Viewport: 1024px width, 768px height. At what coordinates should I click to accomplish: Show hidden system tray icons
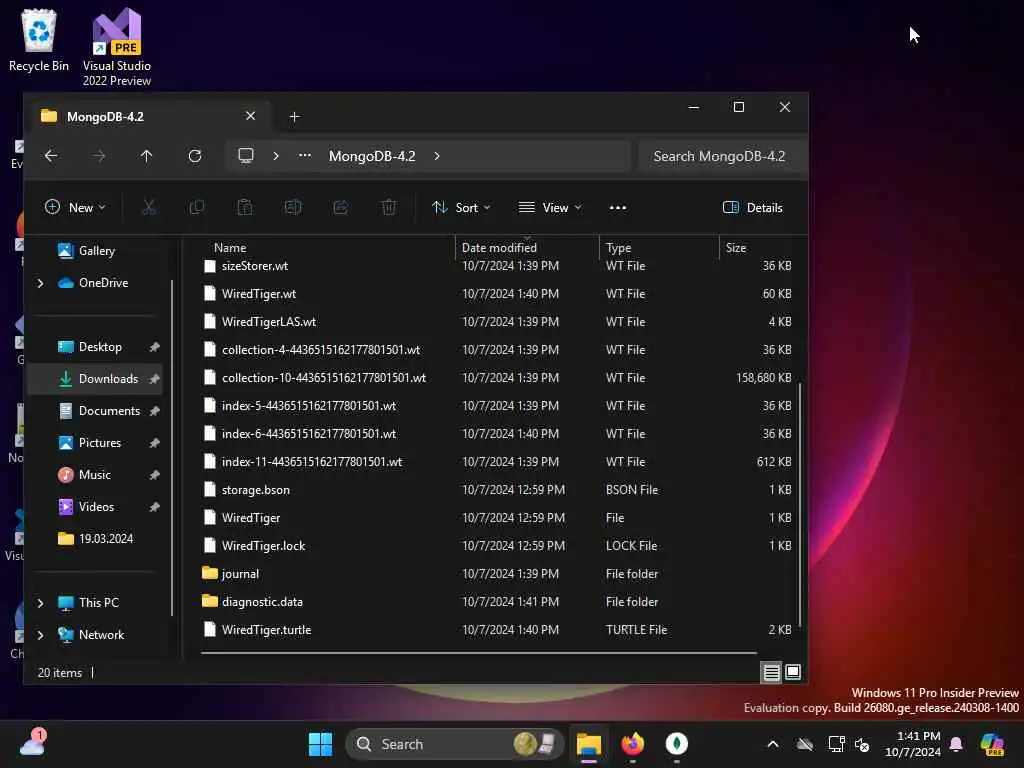click(x=773, y=744)
